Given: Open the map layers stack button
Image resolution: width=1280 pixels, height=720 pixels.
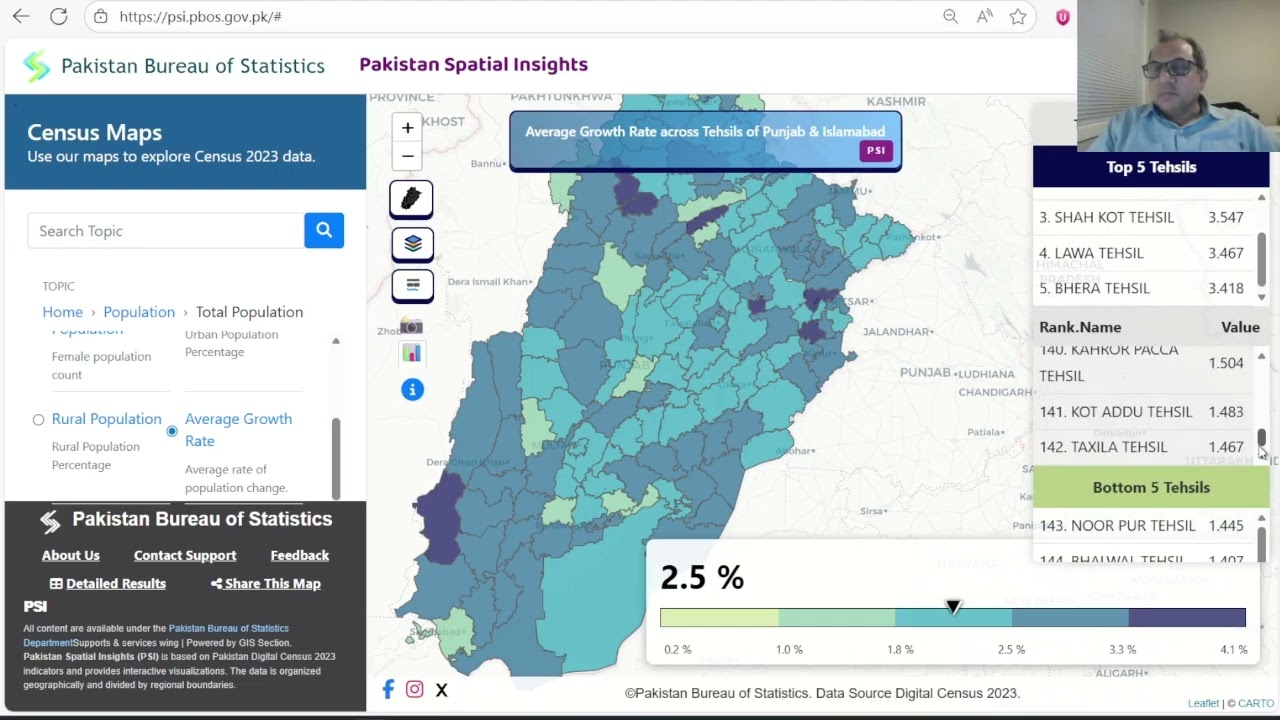Looking at the screenshot, I should [x=412, y=243].
